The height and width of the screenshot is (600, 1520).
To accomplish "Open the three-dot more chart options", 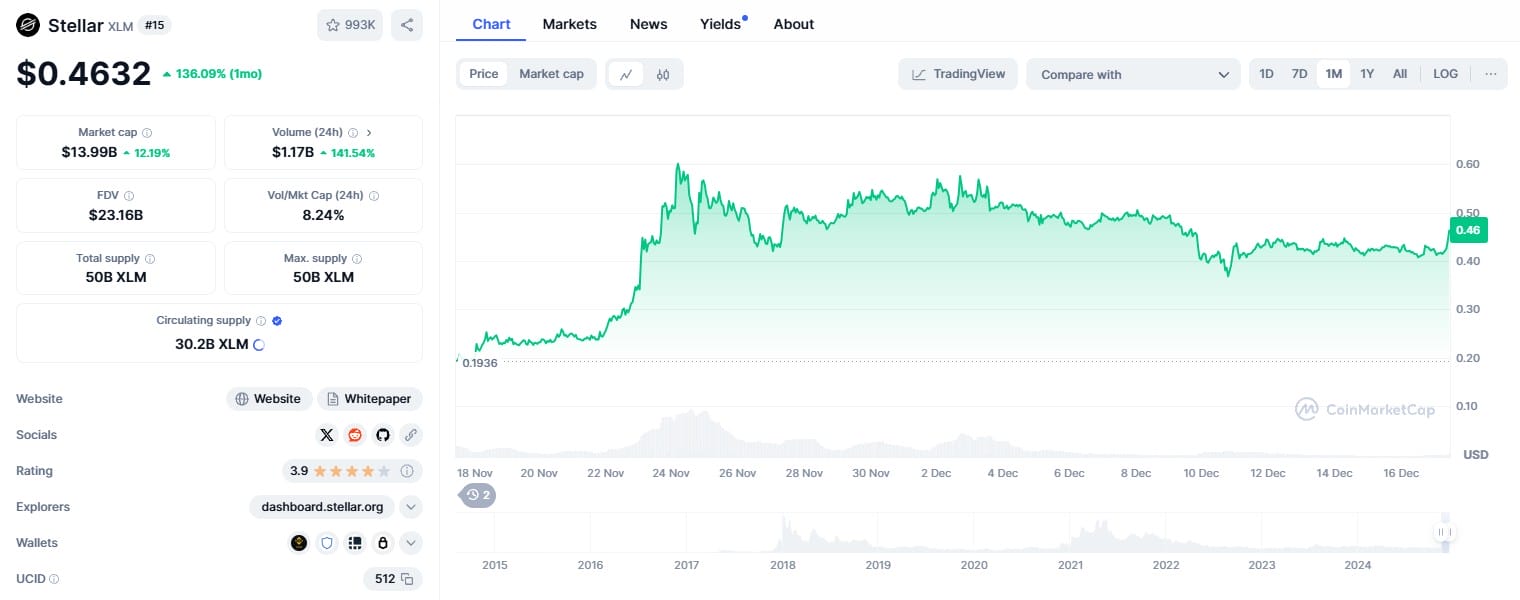I will tap(1491, 74).
